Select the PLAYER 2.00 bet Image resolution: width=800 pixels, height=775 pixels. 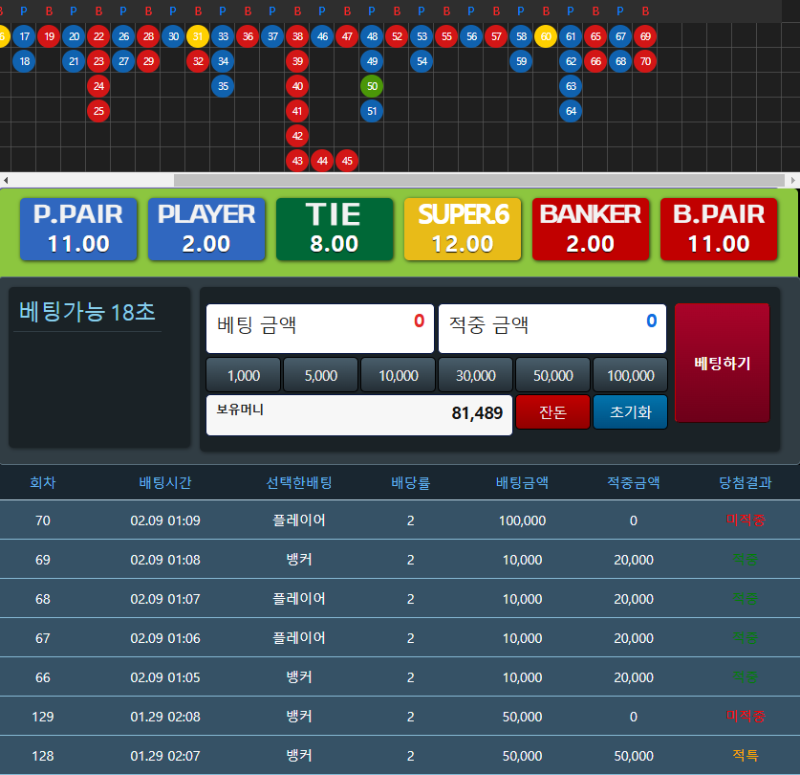(207, 229)
